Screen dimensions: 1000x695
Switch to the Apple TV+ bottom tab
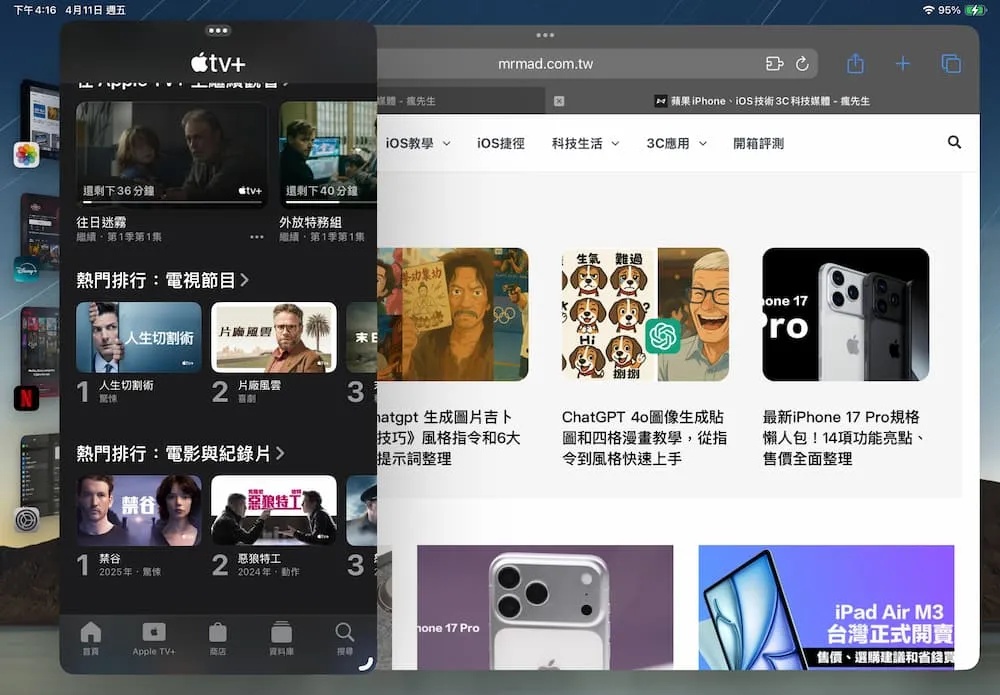pyautogui.click(x=154, y=638)
